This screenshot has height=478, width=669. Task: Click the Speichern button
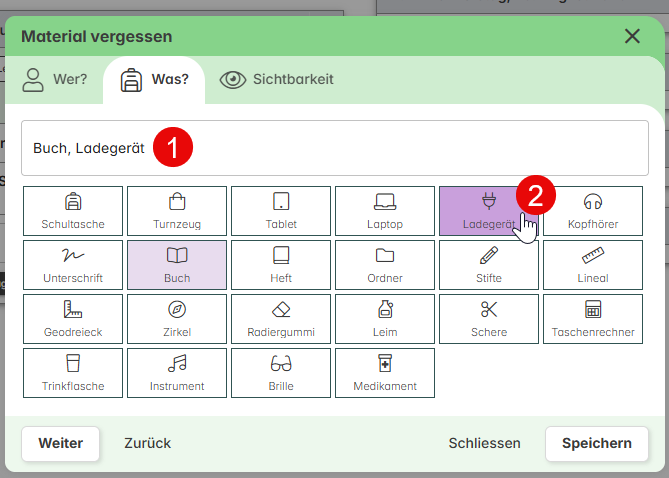[596, 443]
